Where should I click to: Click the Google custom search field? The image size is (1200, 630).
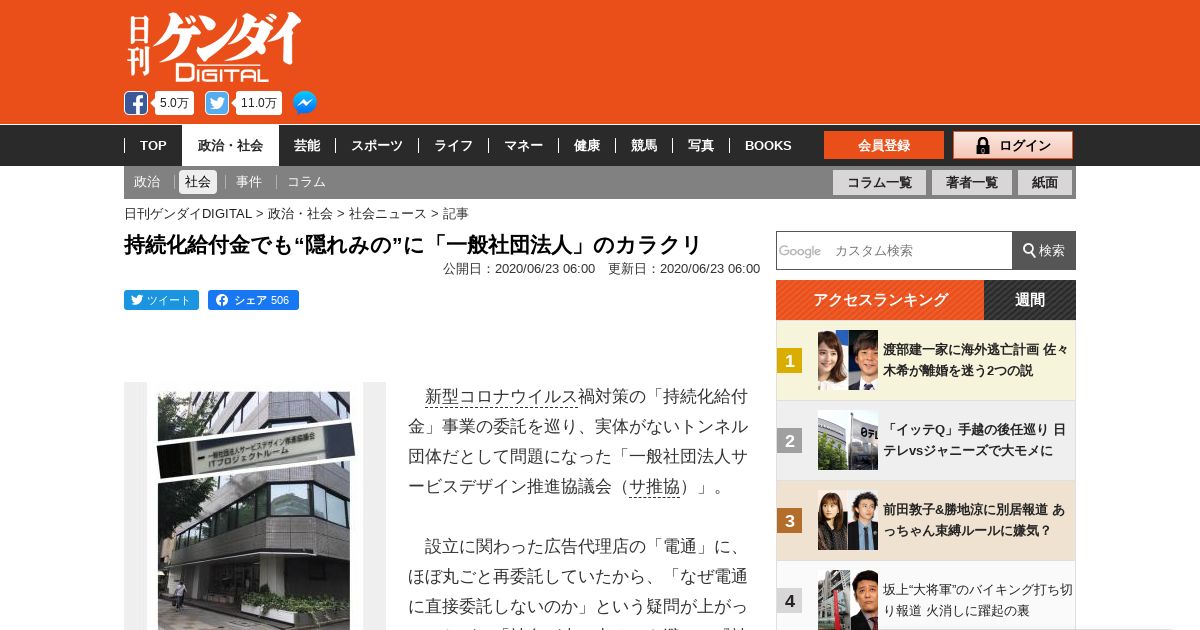pos(894,250)
